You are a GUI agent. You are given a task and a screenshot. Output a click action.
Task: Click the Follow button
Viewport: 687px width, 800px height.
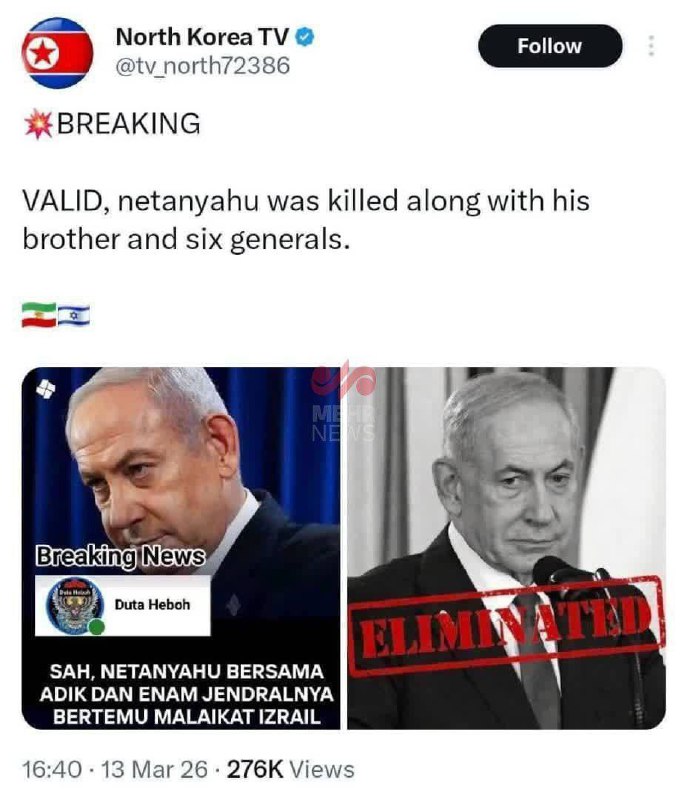point(550,46)
